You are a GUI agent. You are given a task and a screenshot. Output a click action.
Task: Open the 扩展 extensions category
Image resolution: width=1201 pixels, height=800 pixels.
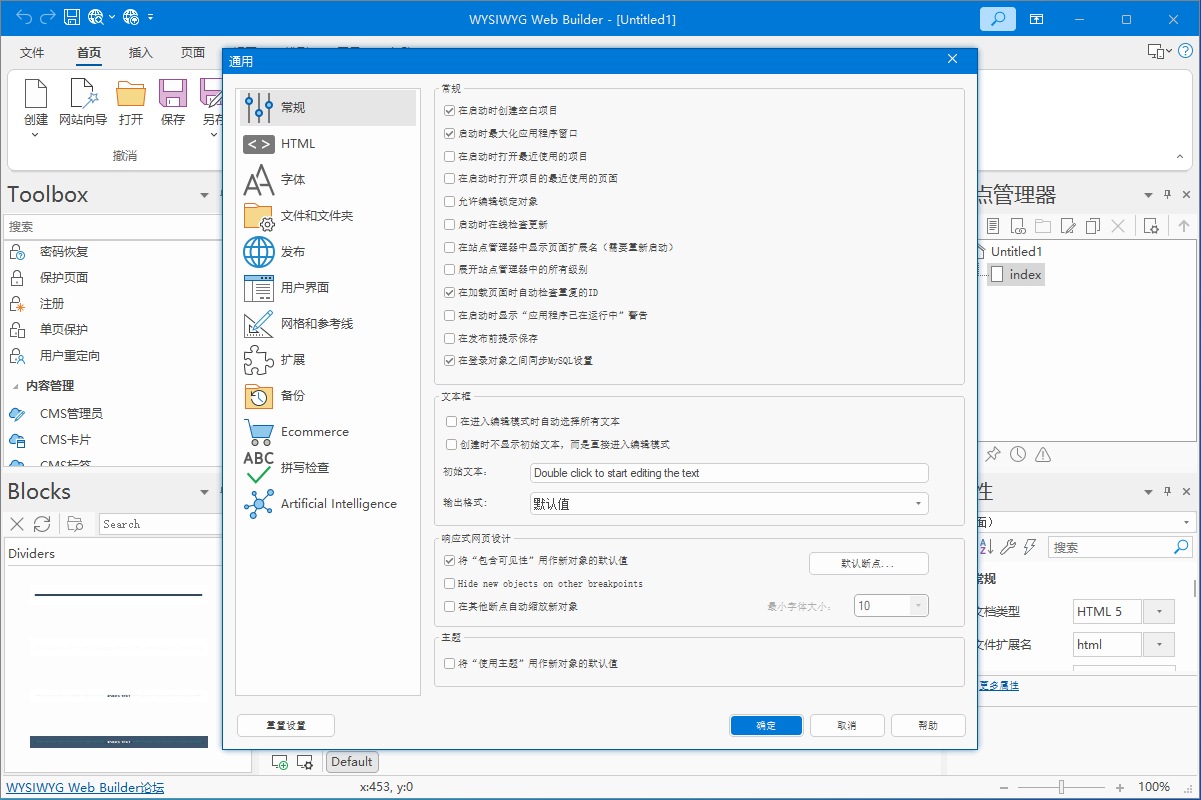[327, 360]
